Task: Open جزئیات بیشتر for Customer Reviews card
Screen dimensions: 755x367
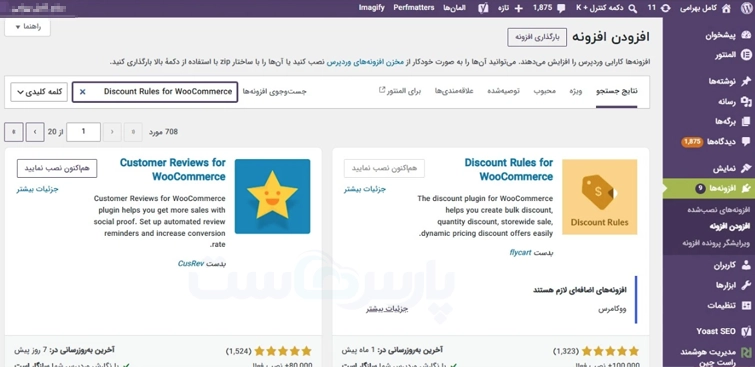Action: pyautogui.click(x=38, y=190)
